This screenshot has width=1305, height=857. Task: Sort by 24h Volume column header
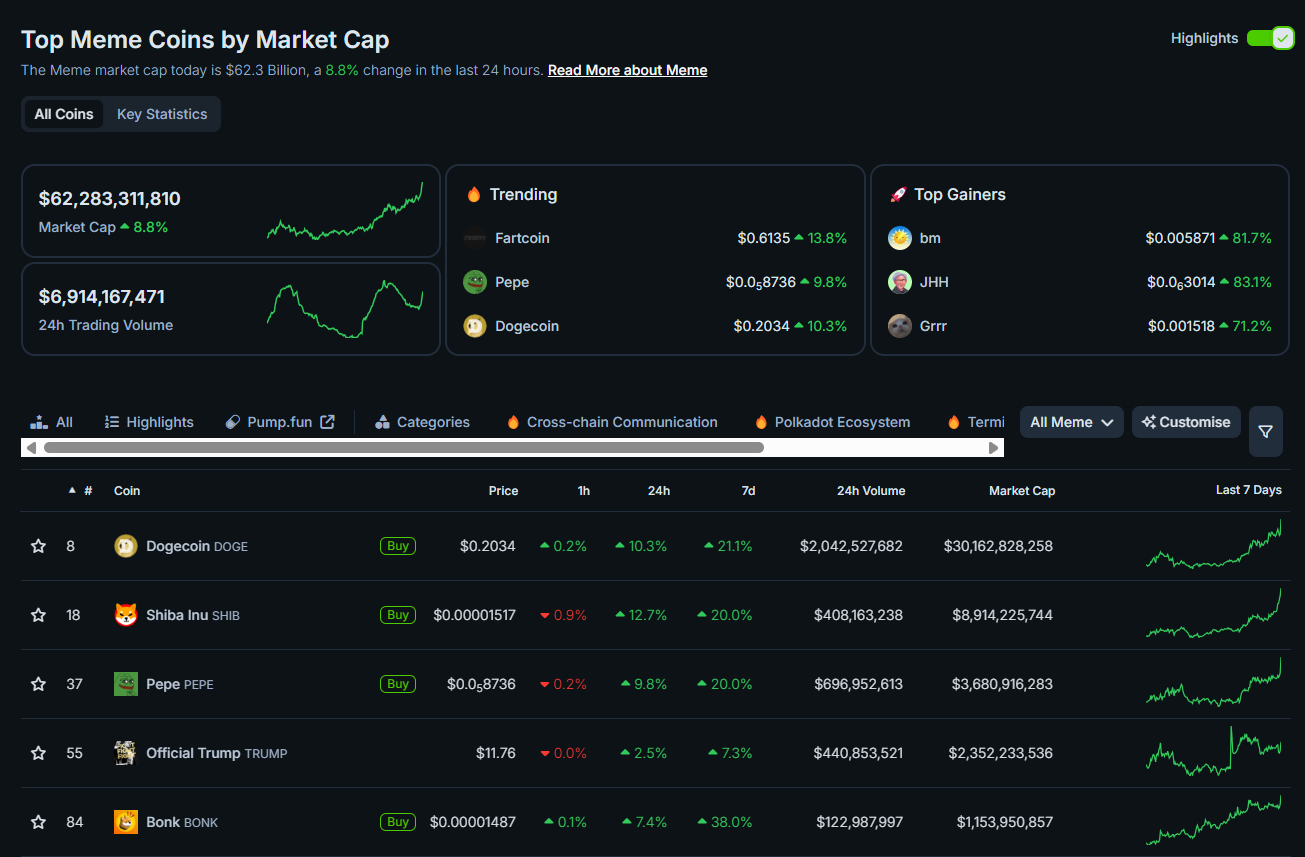point(871,491)
